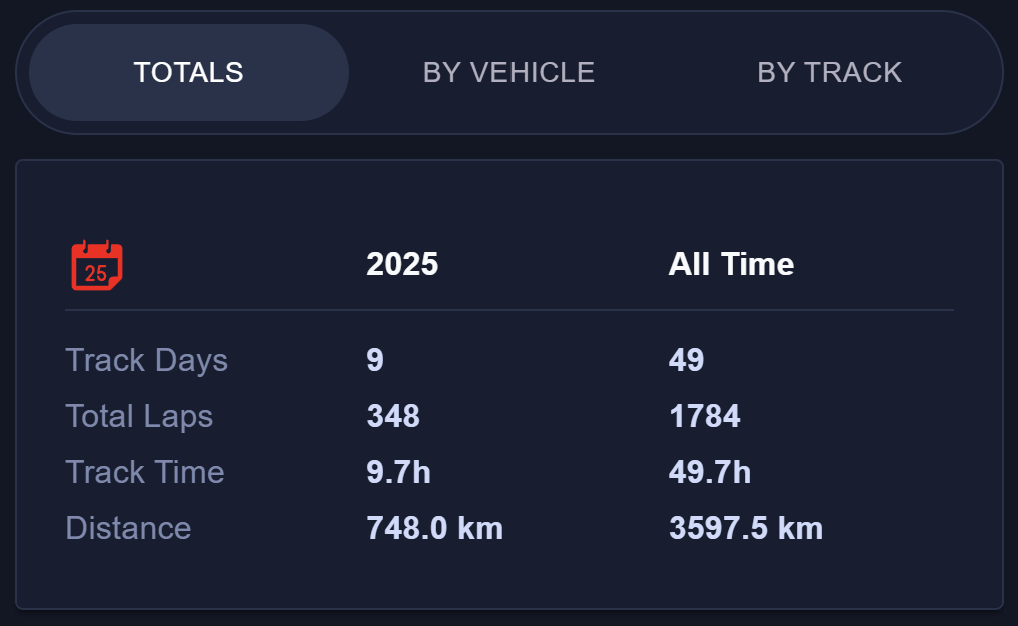Select the 2025 column header
This screenshot has height=626, width=1018.
coord(402,264)
